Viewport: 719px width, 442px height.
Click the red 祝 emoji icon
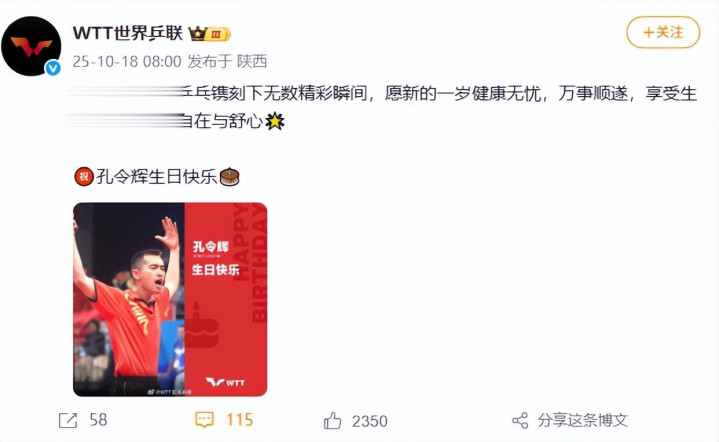click(x=84, y=177)
